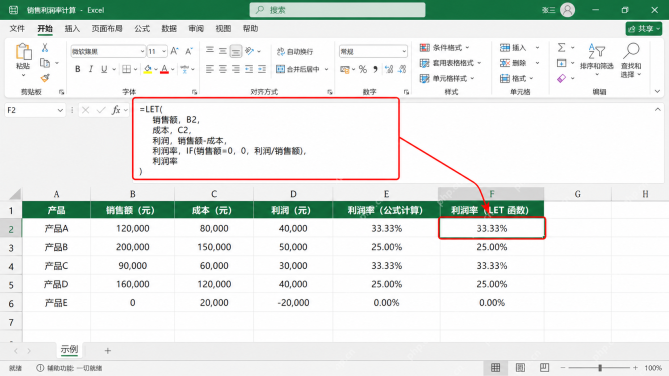This screenshot has height=376, width=669.
Task: Click the Clear eraser icon
Action: click(x=561, y=78)
